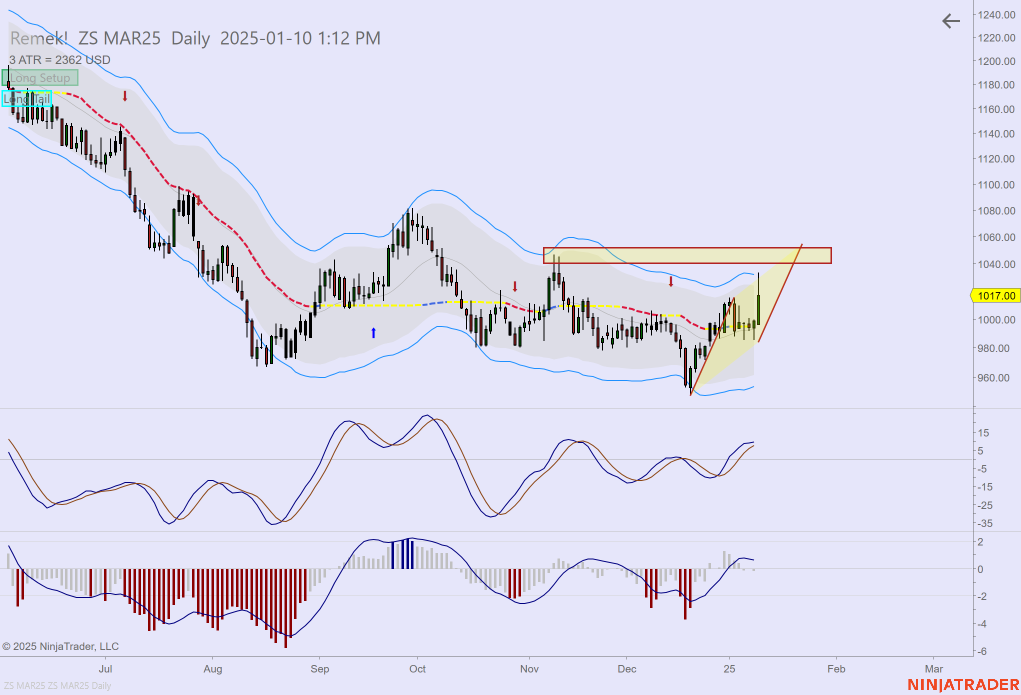Click the Sep label on time axis
Image resolution: width=1021 pixels, height=695 pixels.
coord(320,669)
